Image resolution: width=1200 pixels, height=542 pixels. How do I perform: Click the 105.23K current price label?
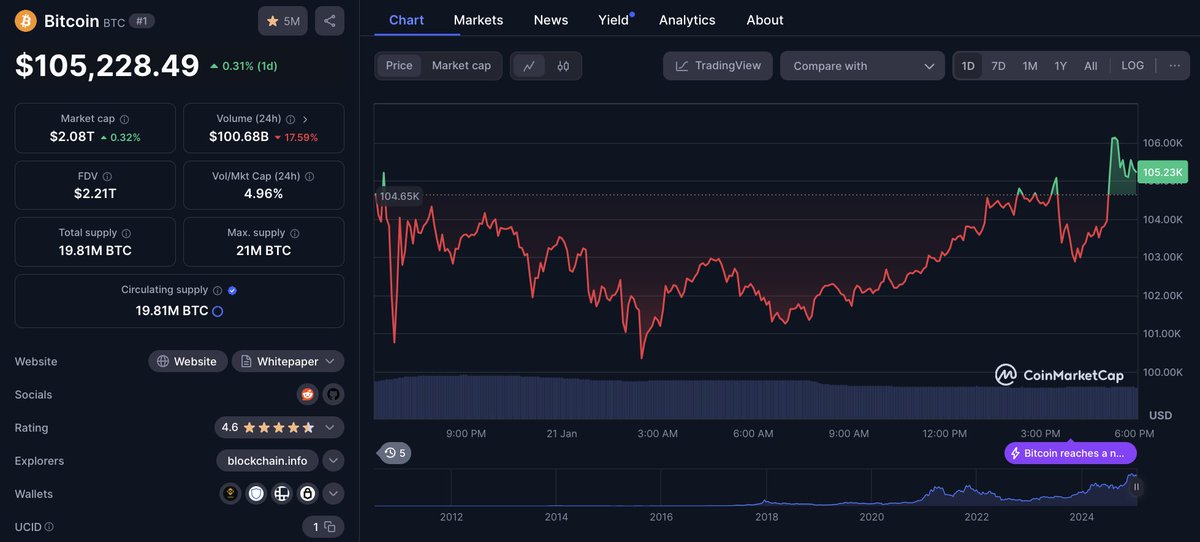pos(1163,172)
